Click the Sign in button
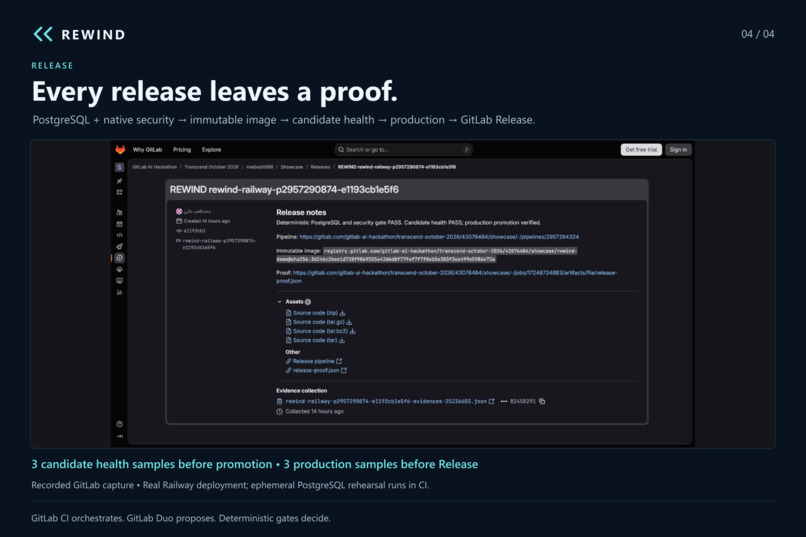806x537 pixels. [678, 150]
